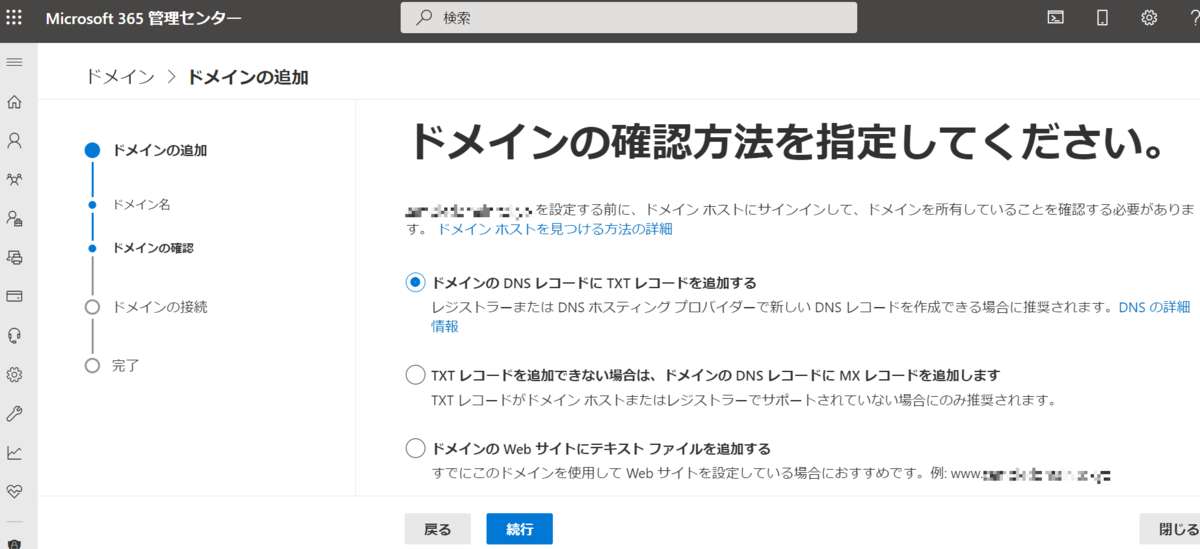Open Settings gear in the sidebar
Image resolution: width=1200 pixels, height=549 pixels.
click(15, 374)
